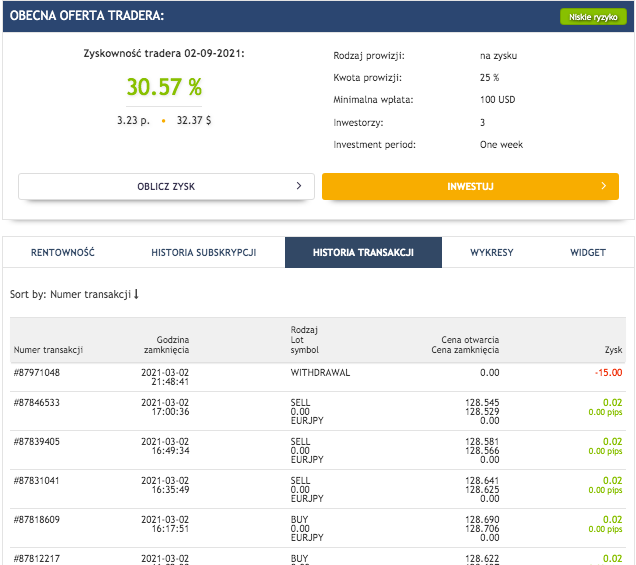
Task: Click the chevron arrow on the Inwestuj button
Action: 602,186
